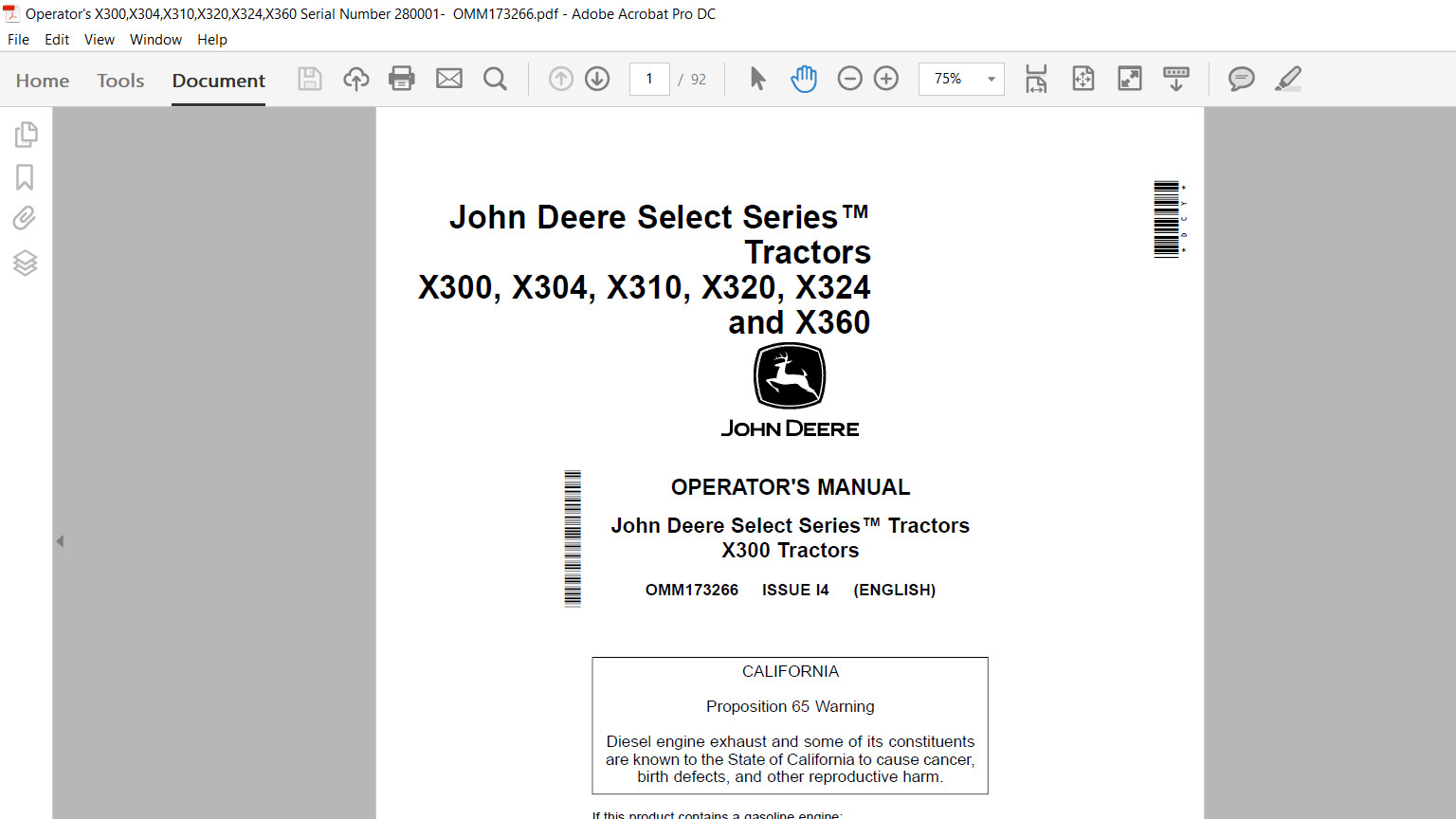Open the Layers panel
This screenshot has height=819, width=1456.
pyautogui.click(x=25, y=263)
